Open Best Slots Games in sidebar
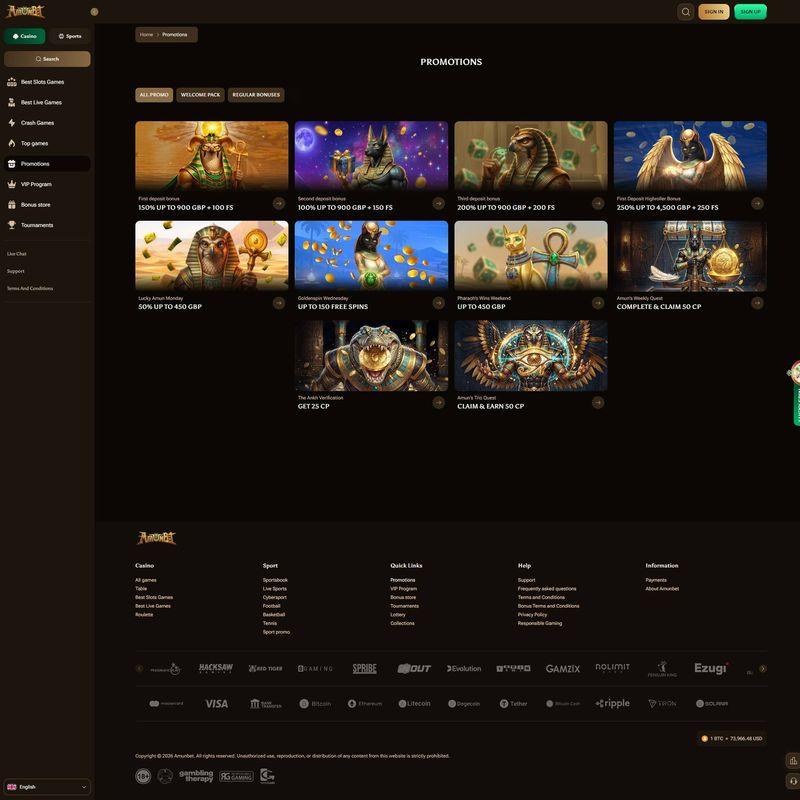Image resolution: width=800 pixels, height=800 pixels. [47, 82]
